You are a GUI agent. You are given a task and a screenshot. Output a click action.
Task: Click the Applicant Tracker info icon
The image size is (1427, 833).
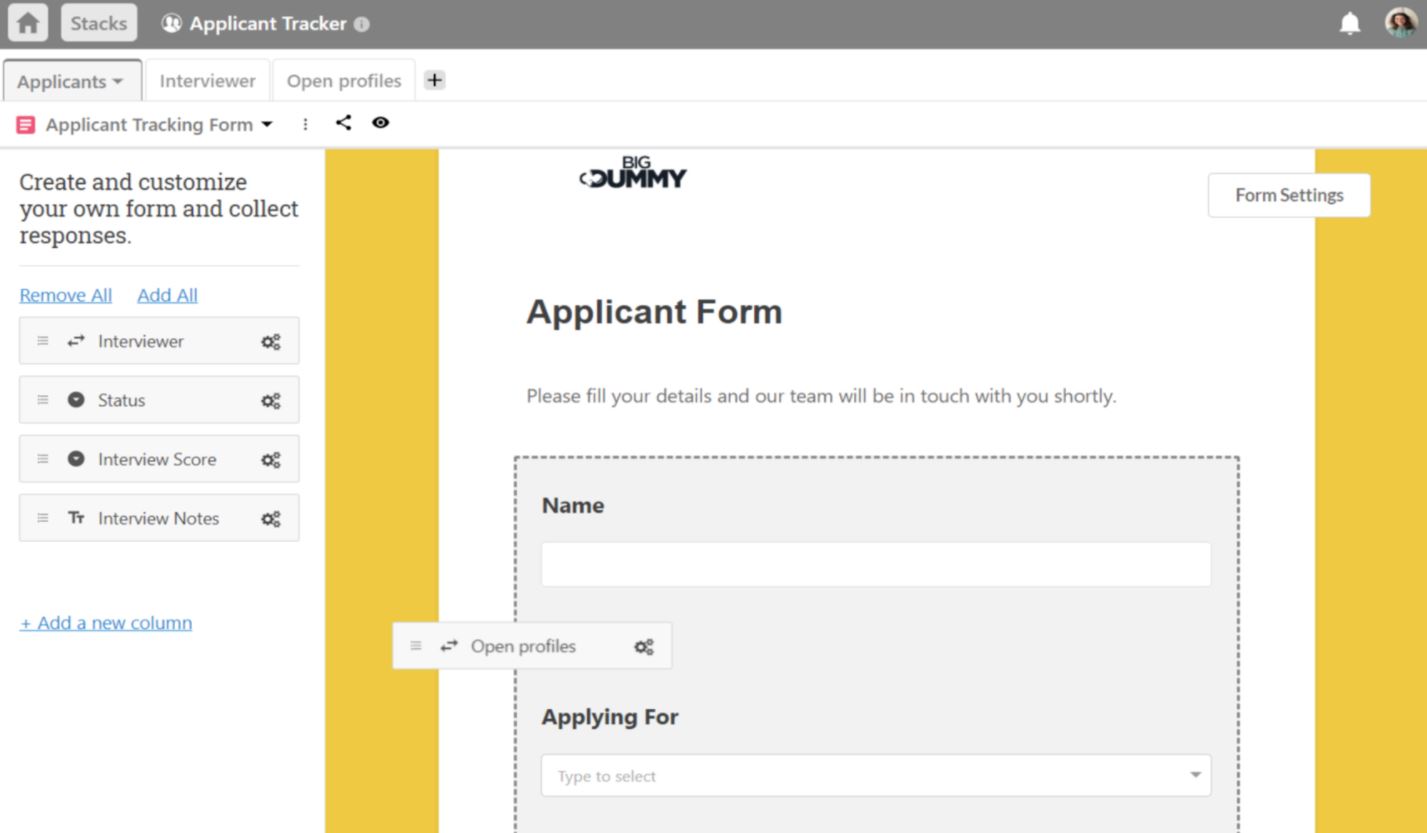(362, 24)
